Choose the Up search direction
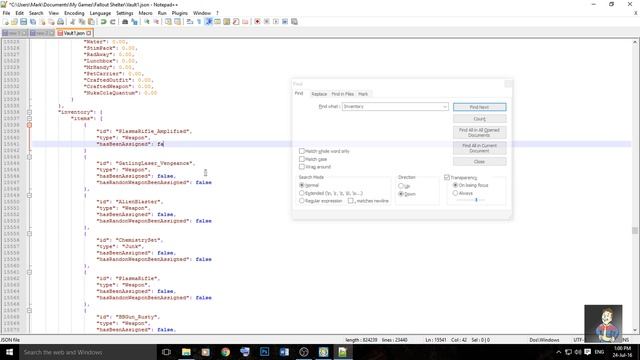The image size is (640, 360). pyautogui.click(x=401, y=186)
